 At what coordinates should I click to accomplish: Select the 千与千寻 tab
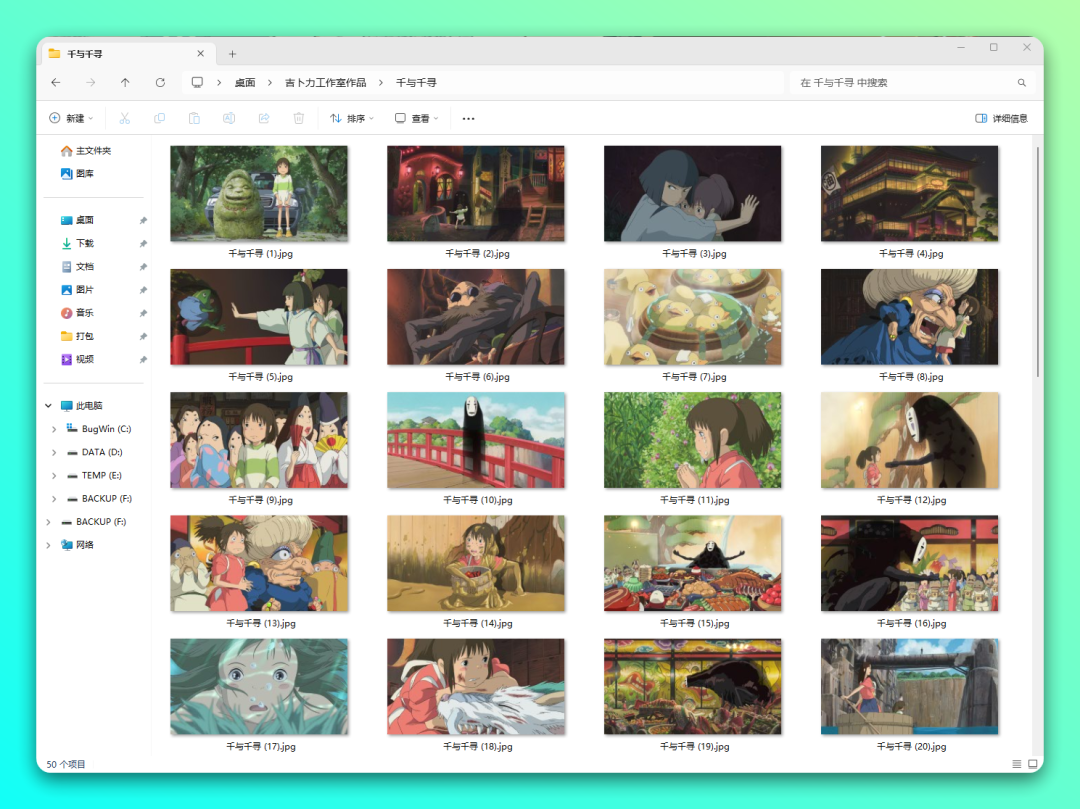tap(129, 54)
